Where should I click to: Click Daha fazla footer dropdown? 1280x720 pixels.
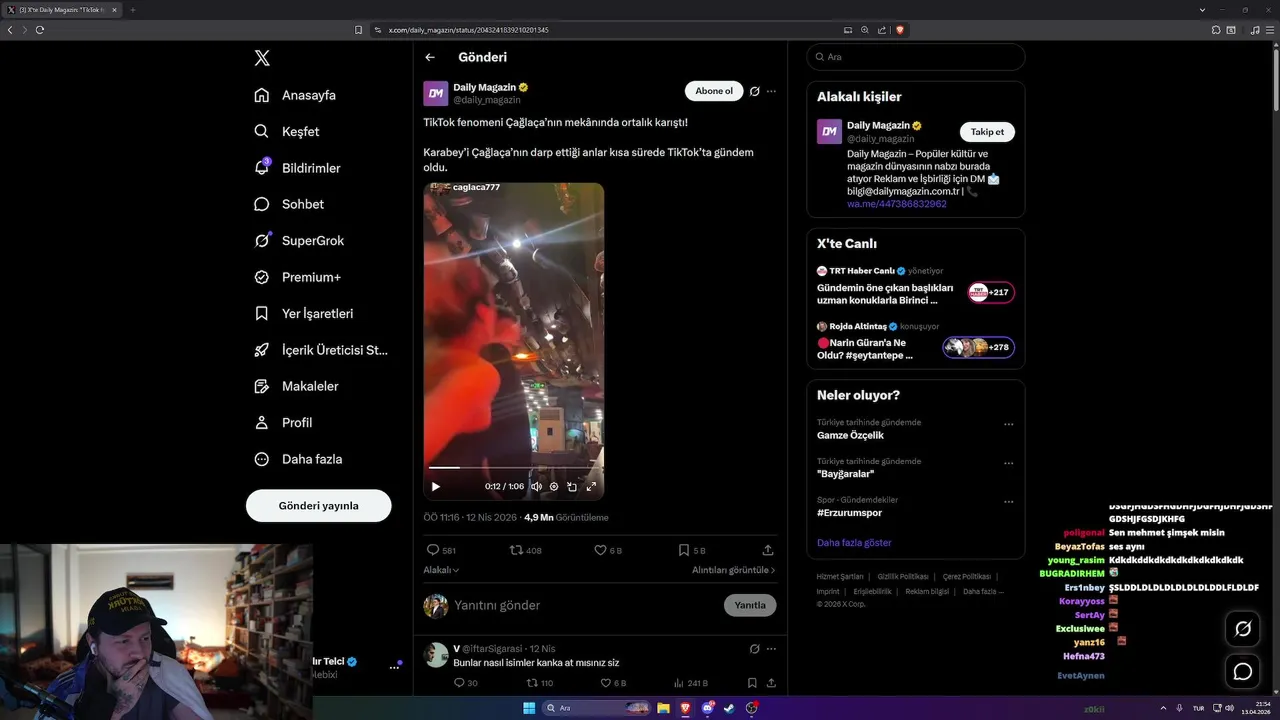pos(983,591)
